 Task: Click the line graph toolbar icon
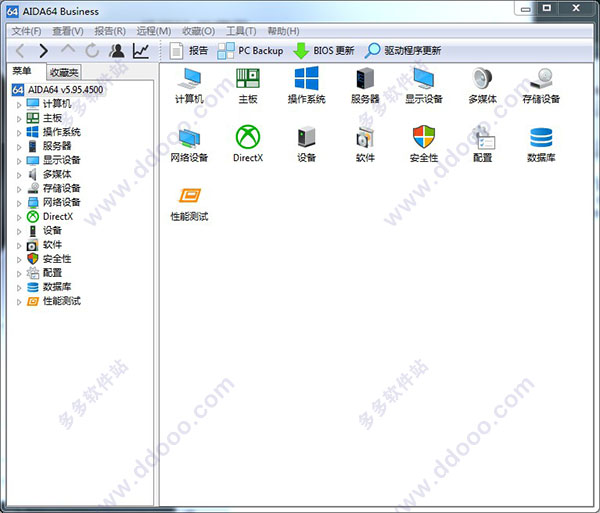pos(141,50)
